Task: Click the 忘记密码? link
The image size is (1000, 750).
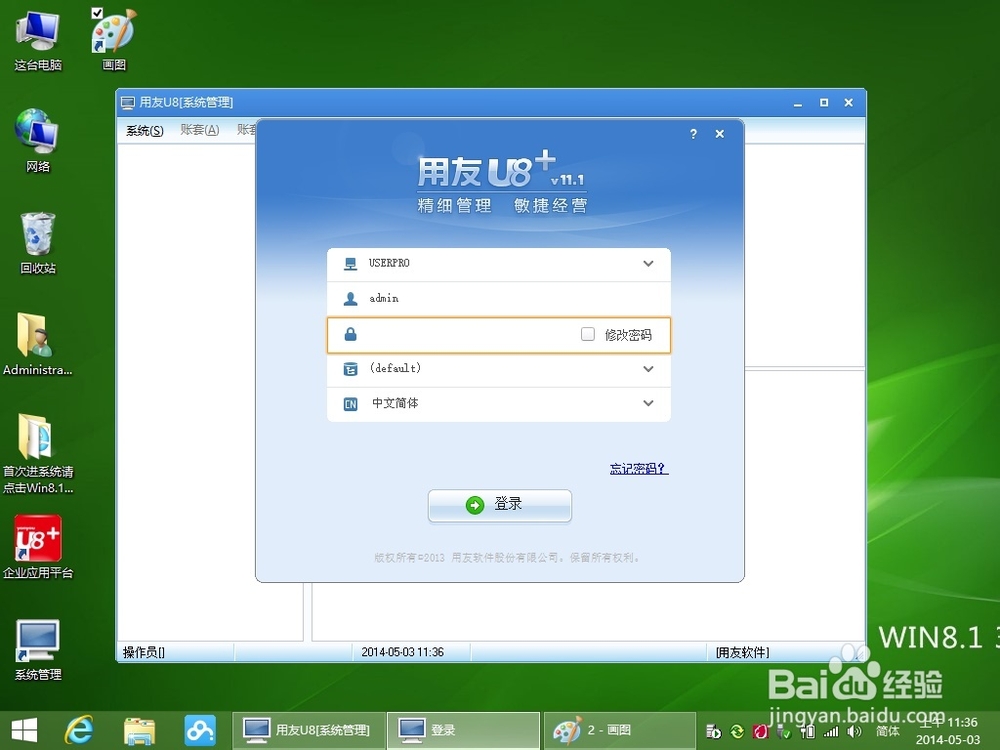Action: (x=638, y=469)
